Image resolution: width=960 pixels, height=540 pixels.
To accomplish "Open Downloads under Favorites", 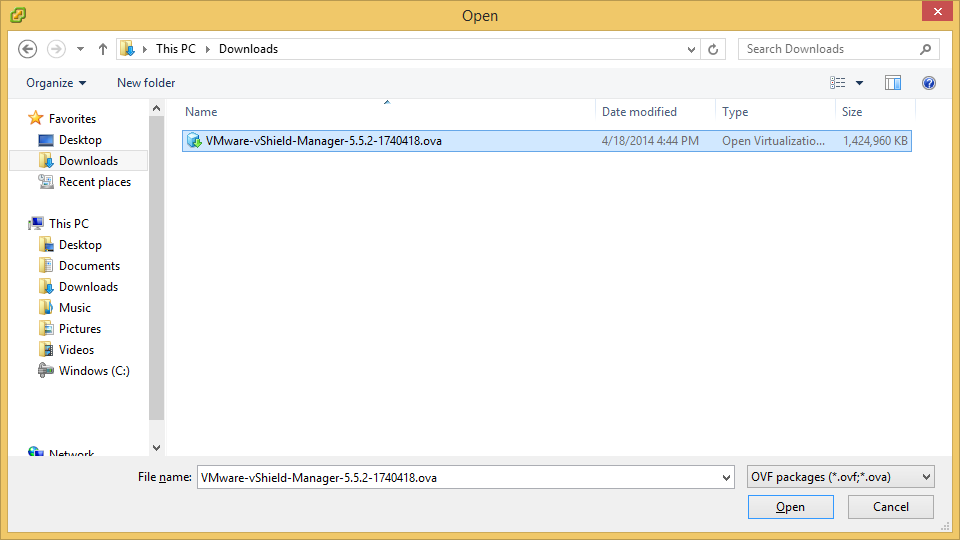I will (x=88, y=160).
